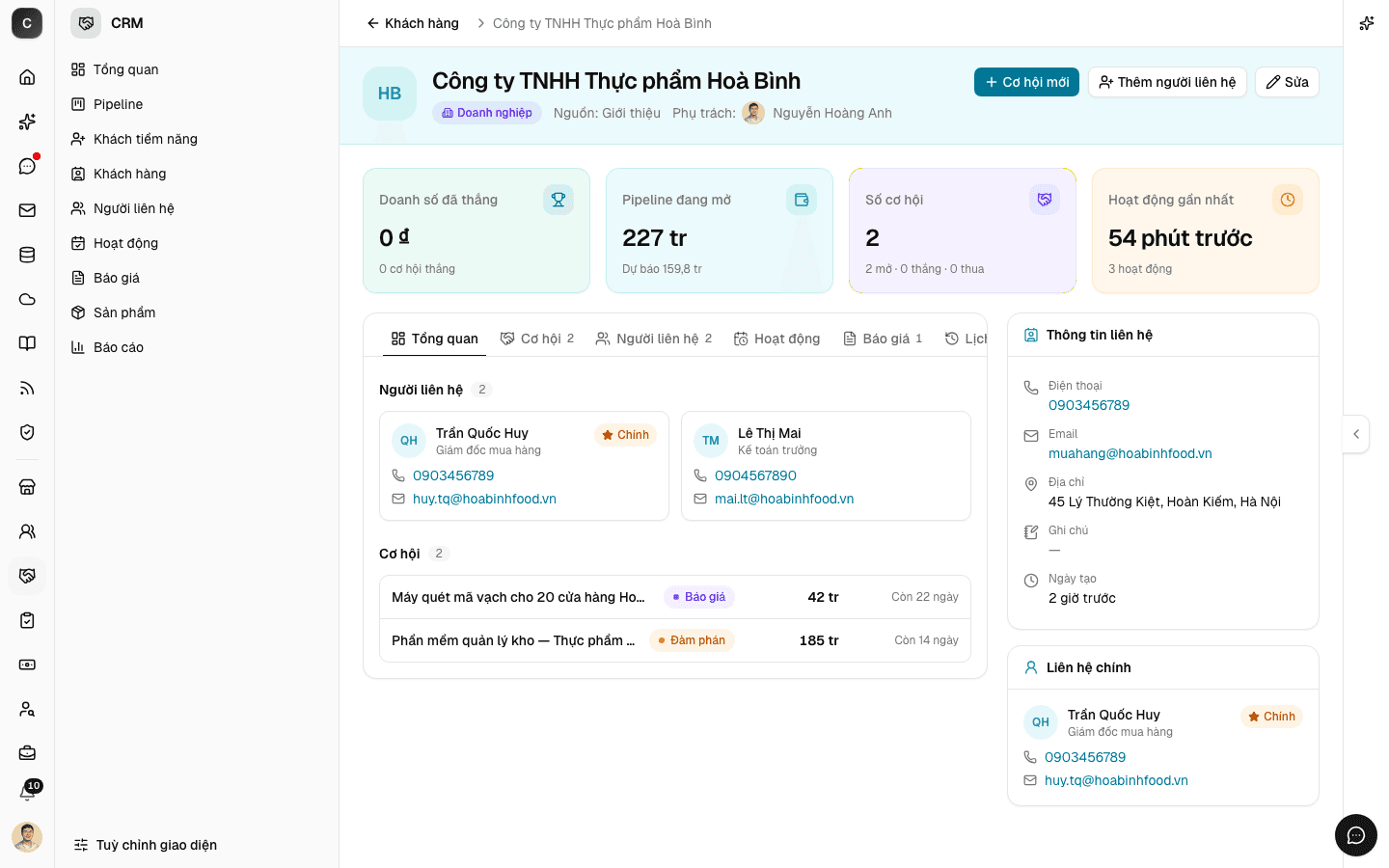Viewport: 1389px width, 868px height.
Task: Open the storefront icon in the left icon rail
Action: tap(27, 487)
